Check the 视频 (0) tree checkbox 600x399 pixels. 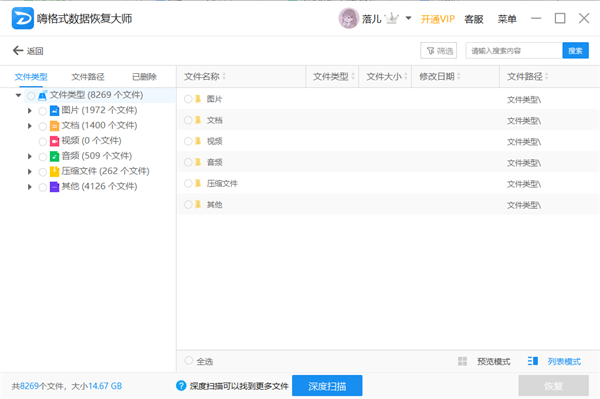(42, 142)
